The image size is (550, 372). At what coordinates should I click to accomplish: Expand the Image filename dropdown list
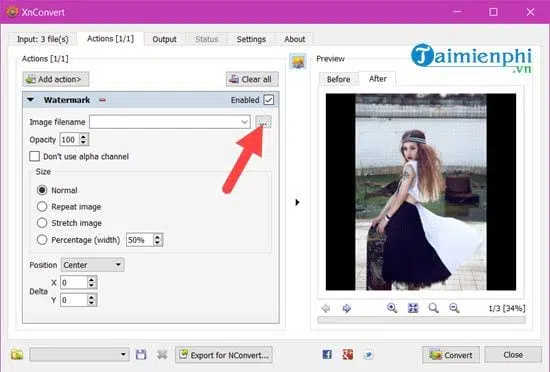coord(244,122)
